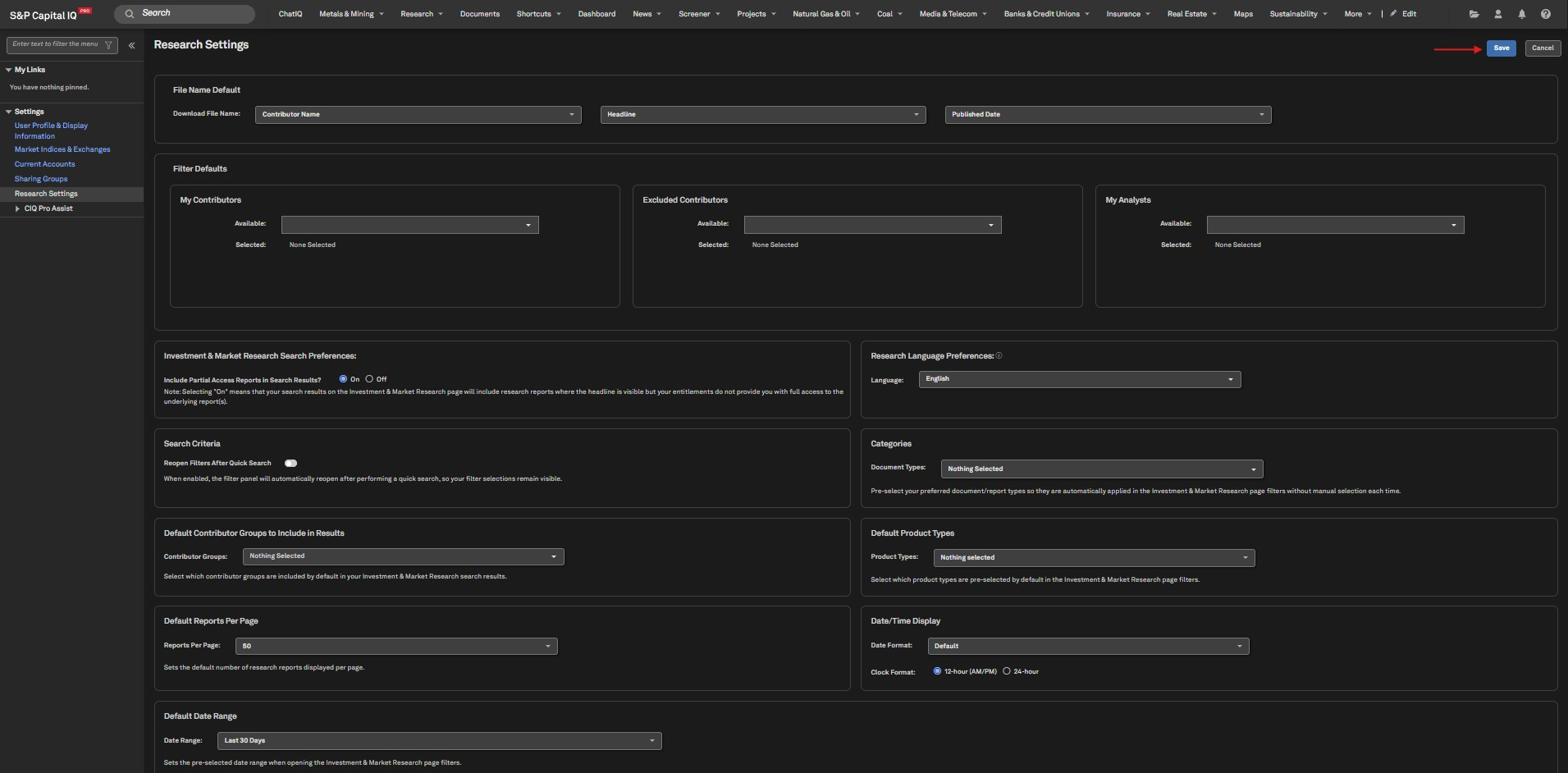Open the Banks & Credit Unions menu
The height and width of the screenshot is (773, 1568).
[x=1046, y=14]
